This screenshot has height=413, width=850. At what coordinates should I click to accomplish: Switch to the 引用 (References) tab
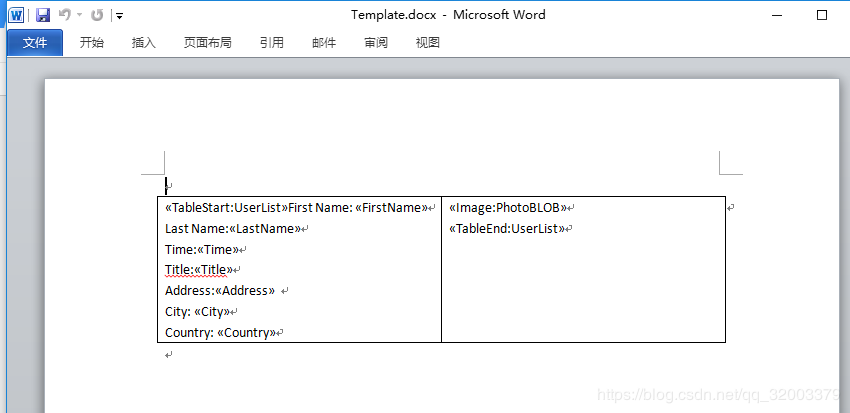coord(272,43)
